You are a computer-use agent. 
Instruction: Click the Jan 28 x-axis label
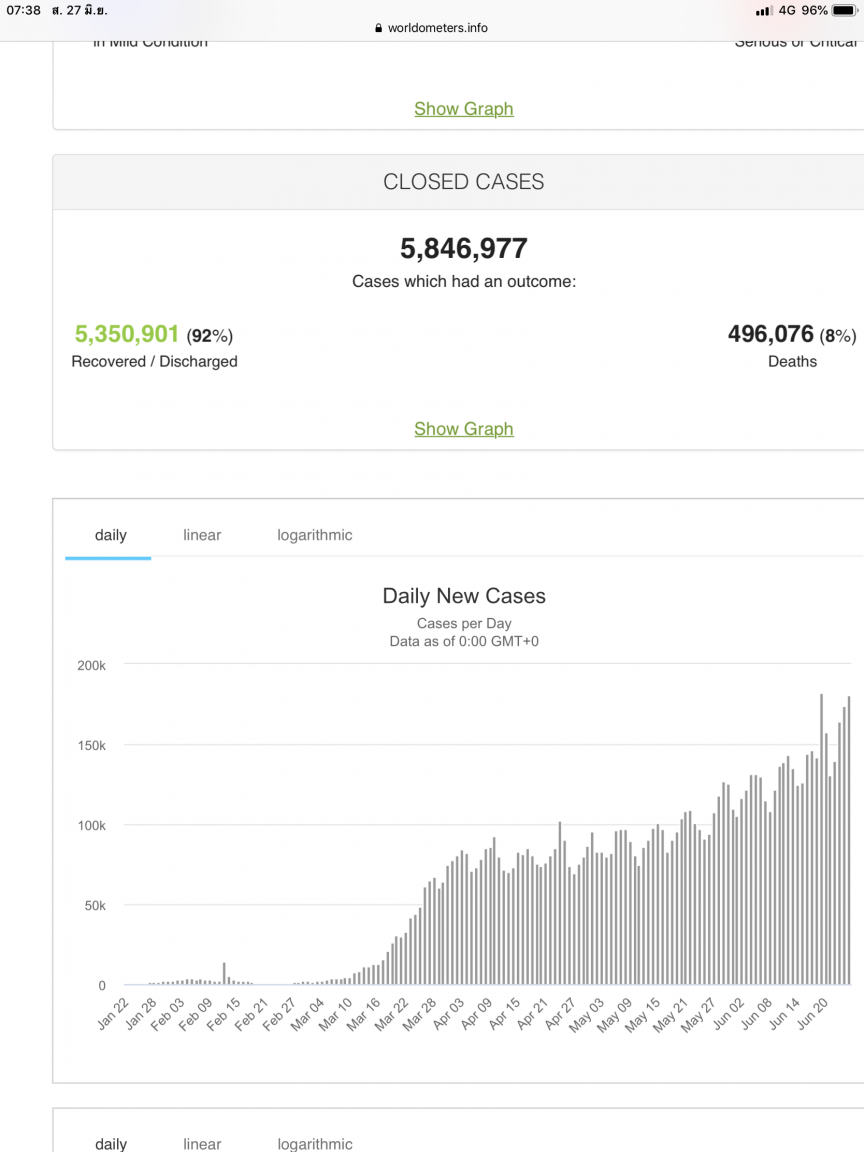click(141, 1013)
